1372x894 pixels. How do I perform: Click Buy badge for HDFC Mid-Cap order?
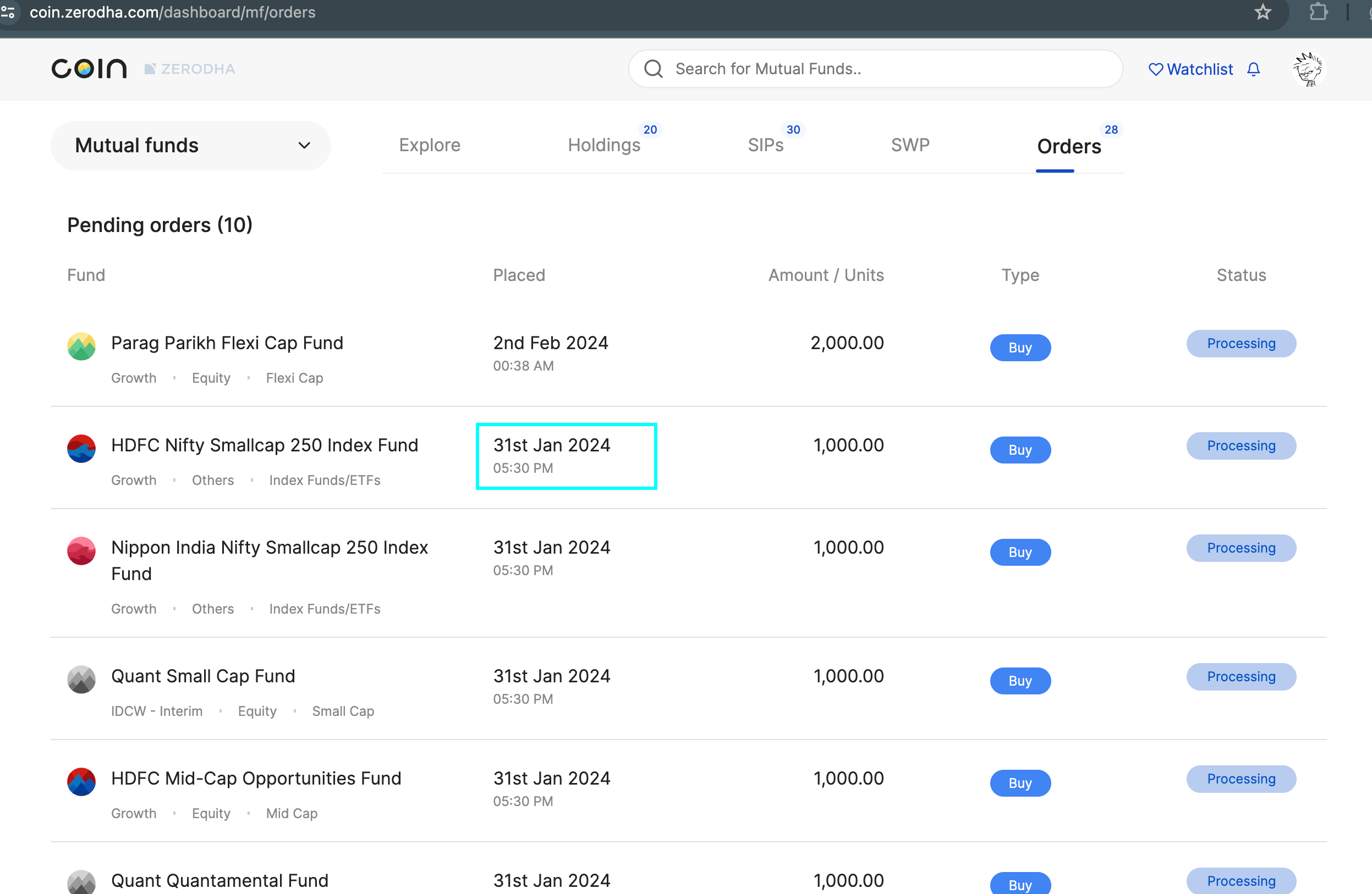(x=1020, y=783)
